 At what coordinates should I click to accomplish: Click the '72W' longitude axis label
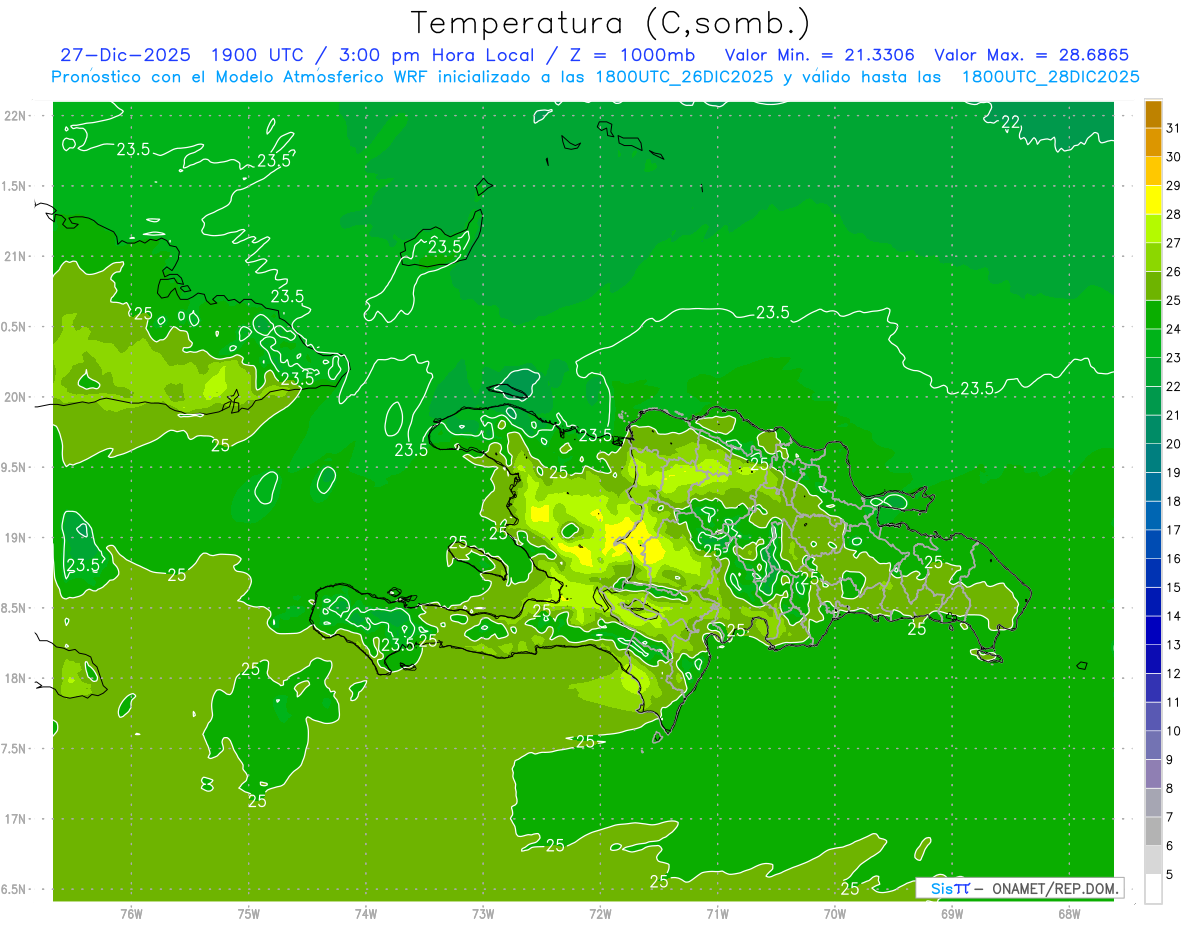point(600,913)
